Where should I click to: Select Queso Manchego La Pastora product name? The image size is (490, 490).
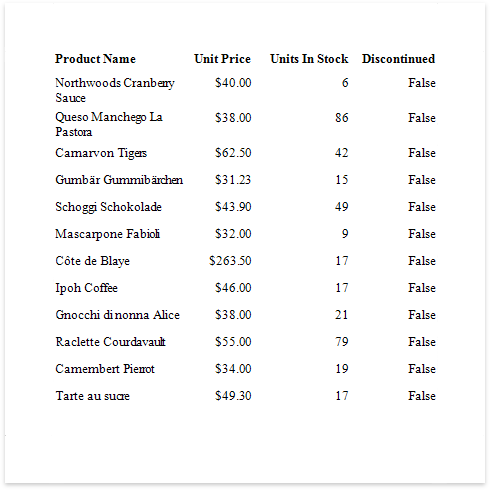point(109,124)
